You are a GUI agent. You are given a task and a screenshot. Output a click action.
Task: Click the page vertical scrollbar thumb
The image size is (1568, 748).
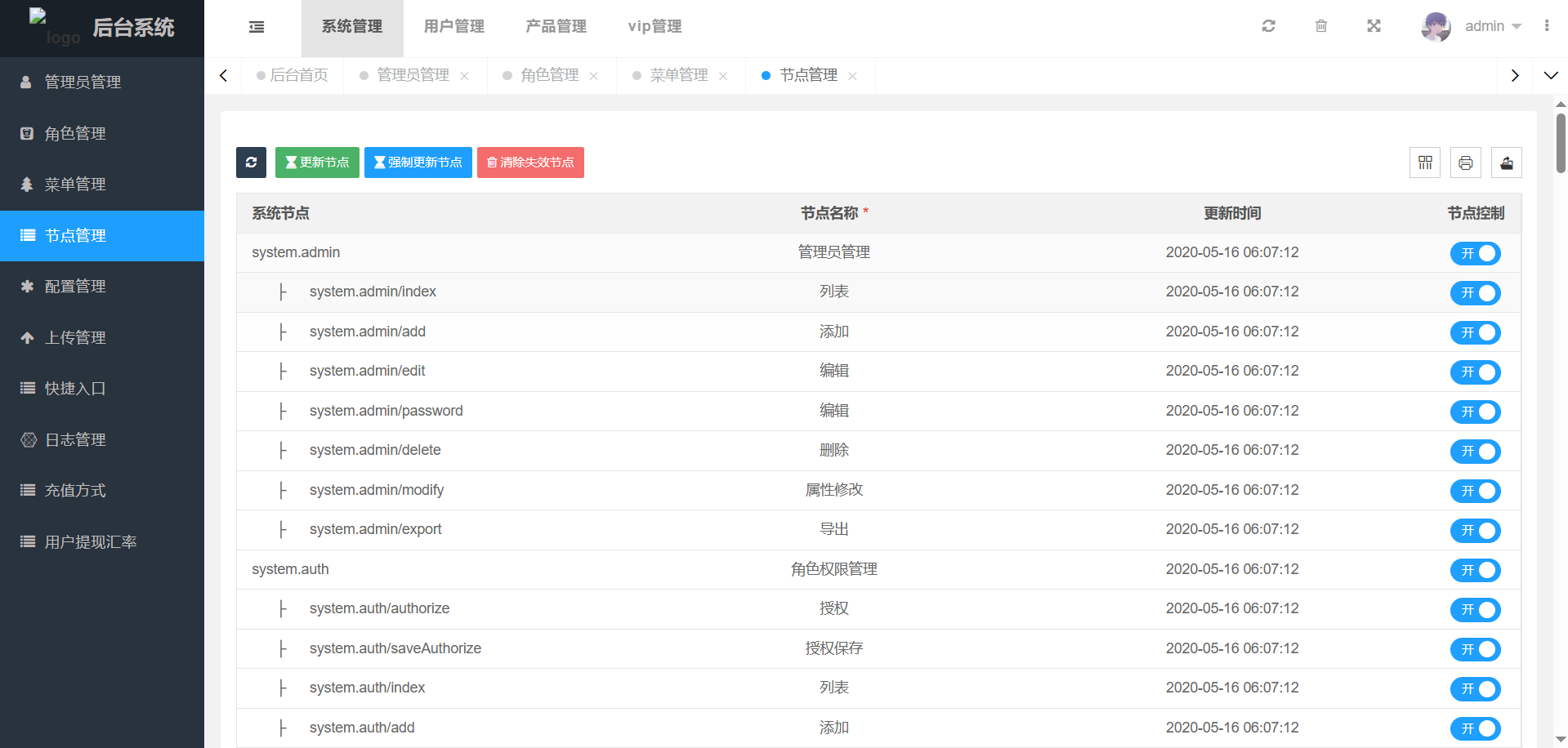[x=1561, y=143]
